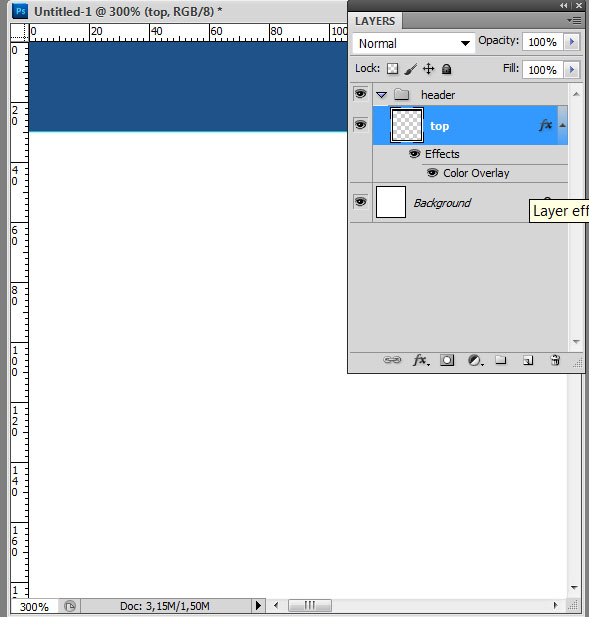Click the top layer thumbnail
Viewport: 589px width, 617px height.
pyautogui.click(x=407, y=125)
